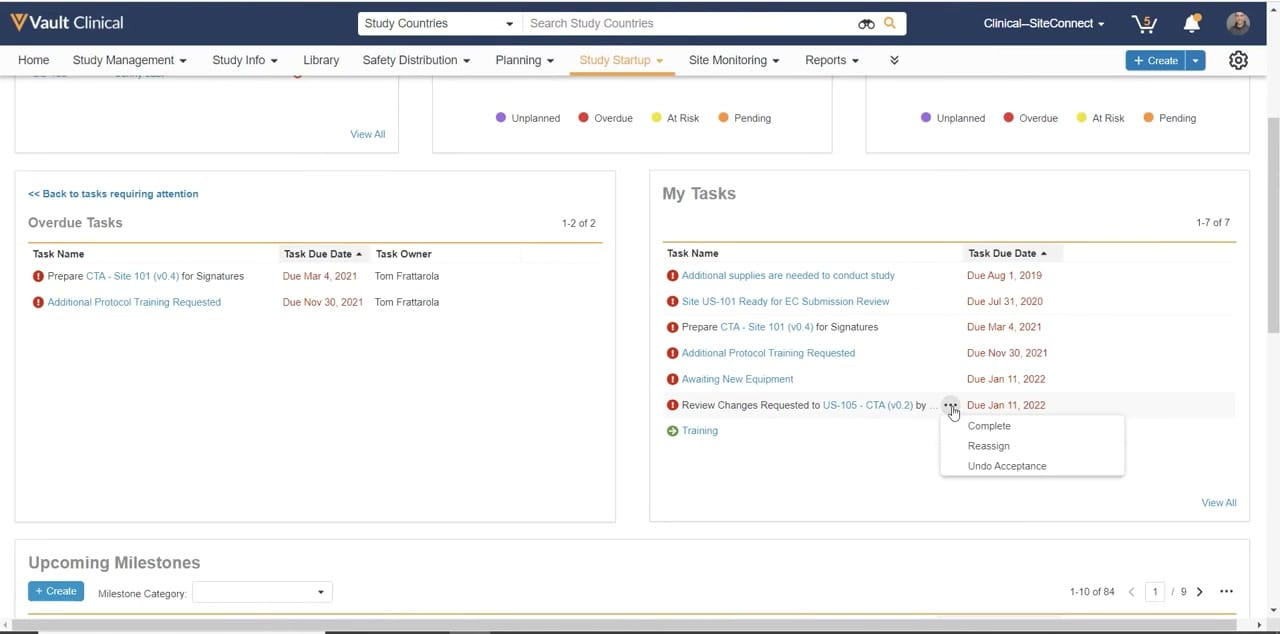
Task: Click overdue icon beside Additional supplies task
Action: (x=672, y=275)
